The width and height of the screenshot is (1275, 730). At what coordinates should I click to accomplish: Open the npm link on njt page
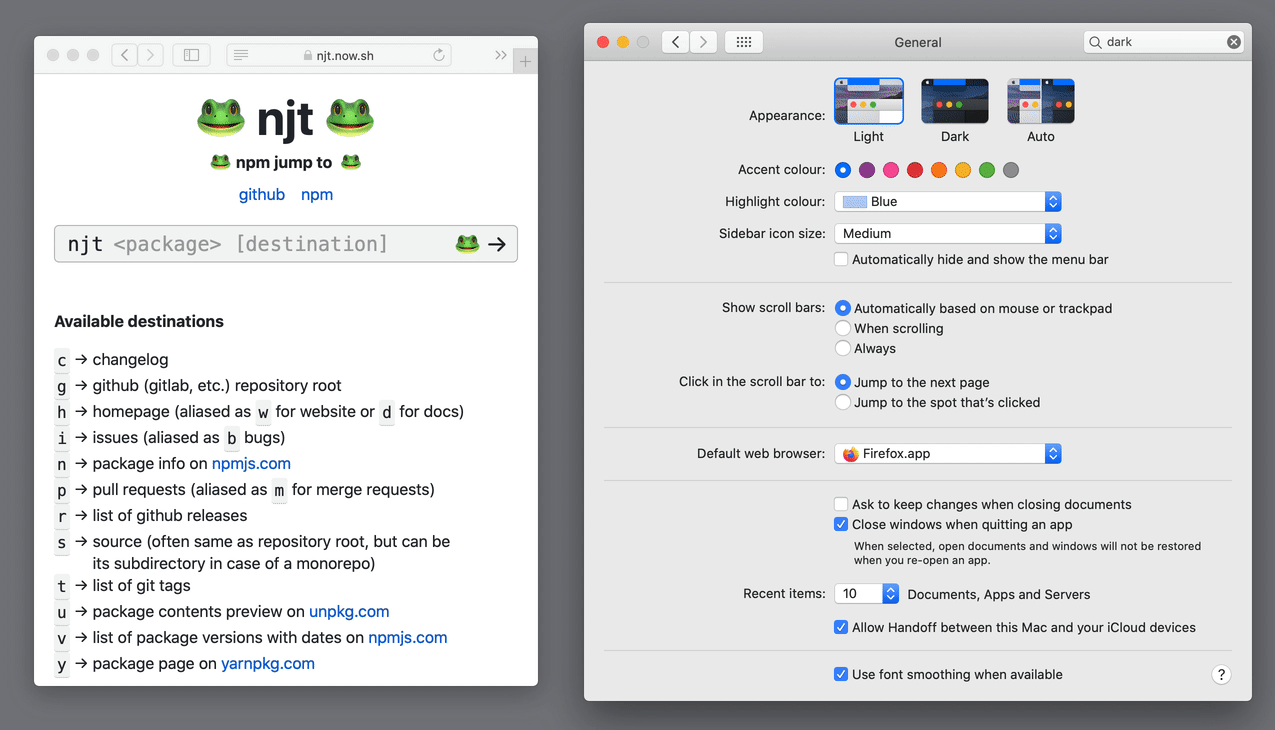click(317, 194)
